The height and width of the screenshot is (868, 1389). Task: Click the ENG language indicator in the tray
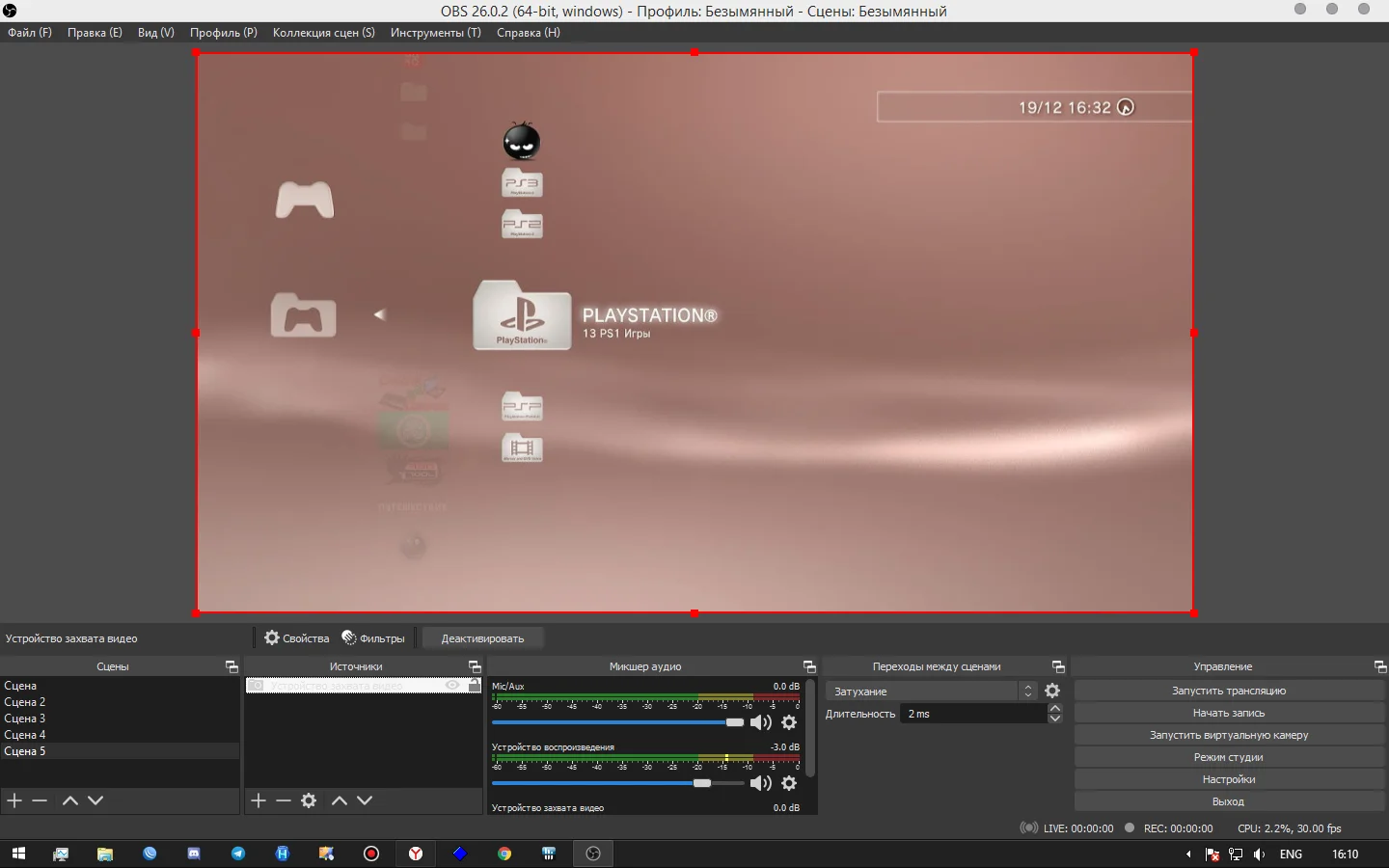[x=1291, y=854]
